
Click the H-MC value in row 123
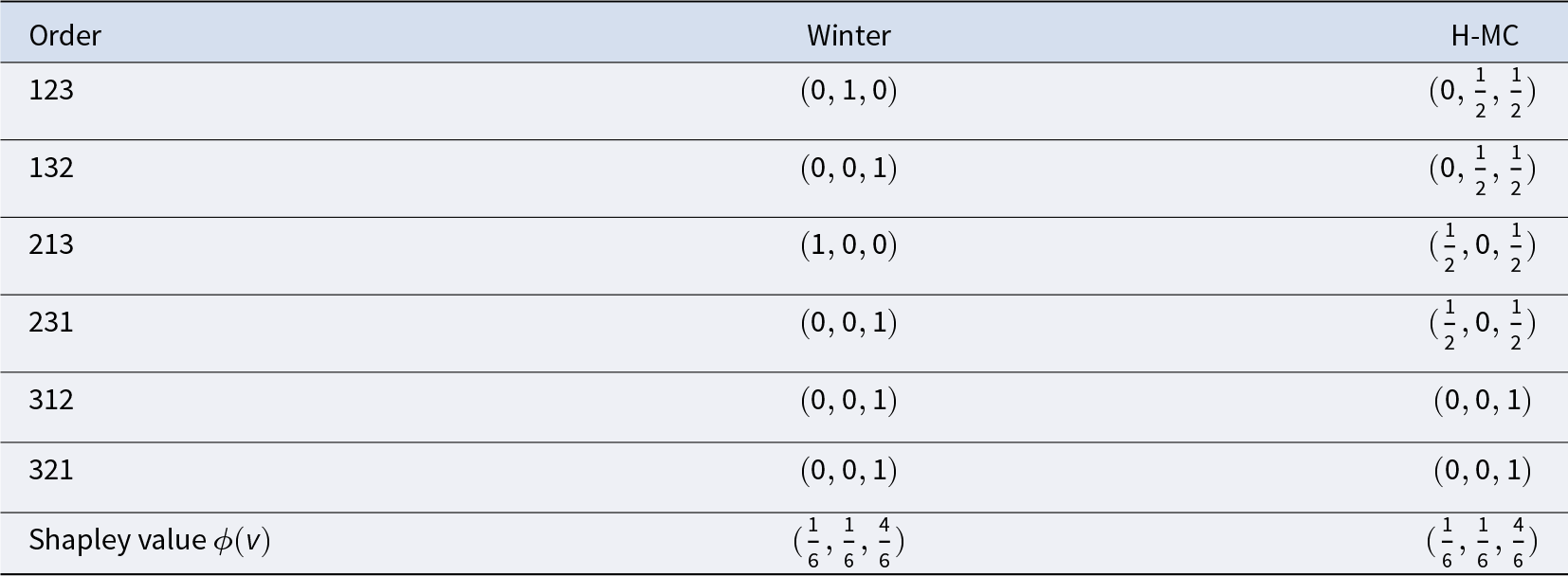(1483, 93)
